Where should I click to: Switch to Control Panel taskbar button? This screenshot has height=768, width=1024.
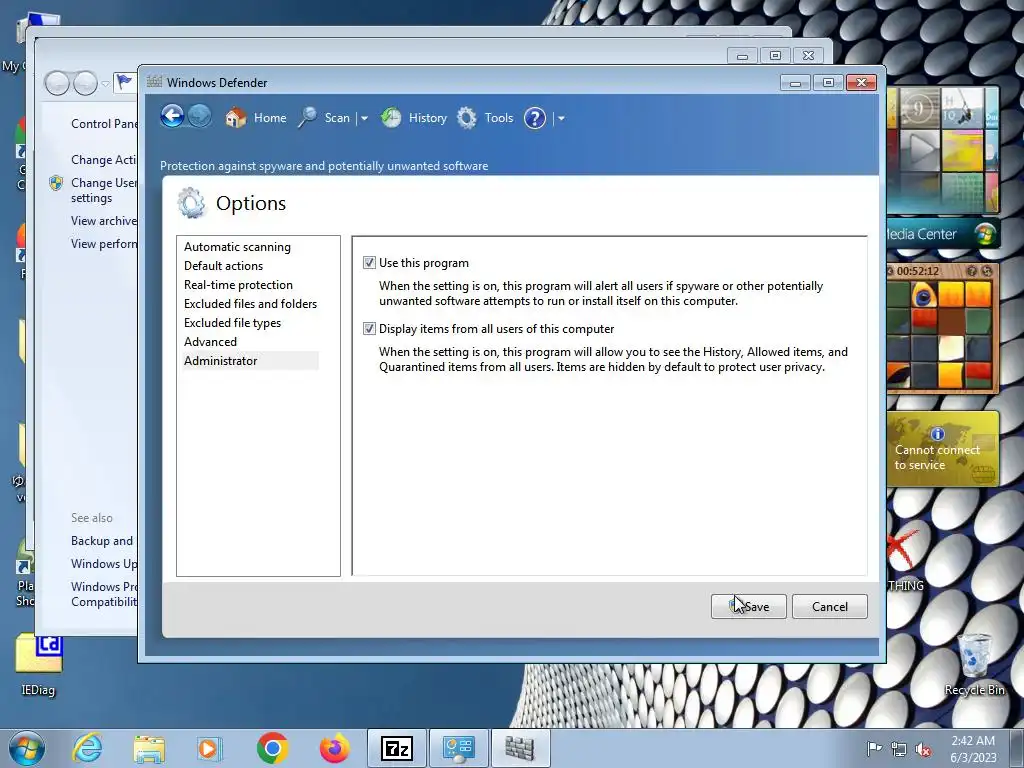click(458, 748)
